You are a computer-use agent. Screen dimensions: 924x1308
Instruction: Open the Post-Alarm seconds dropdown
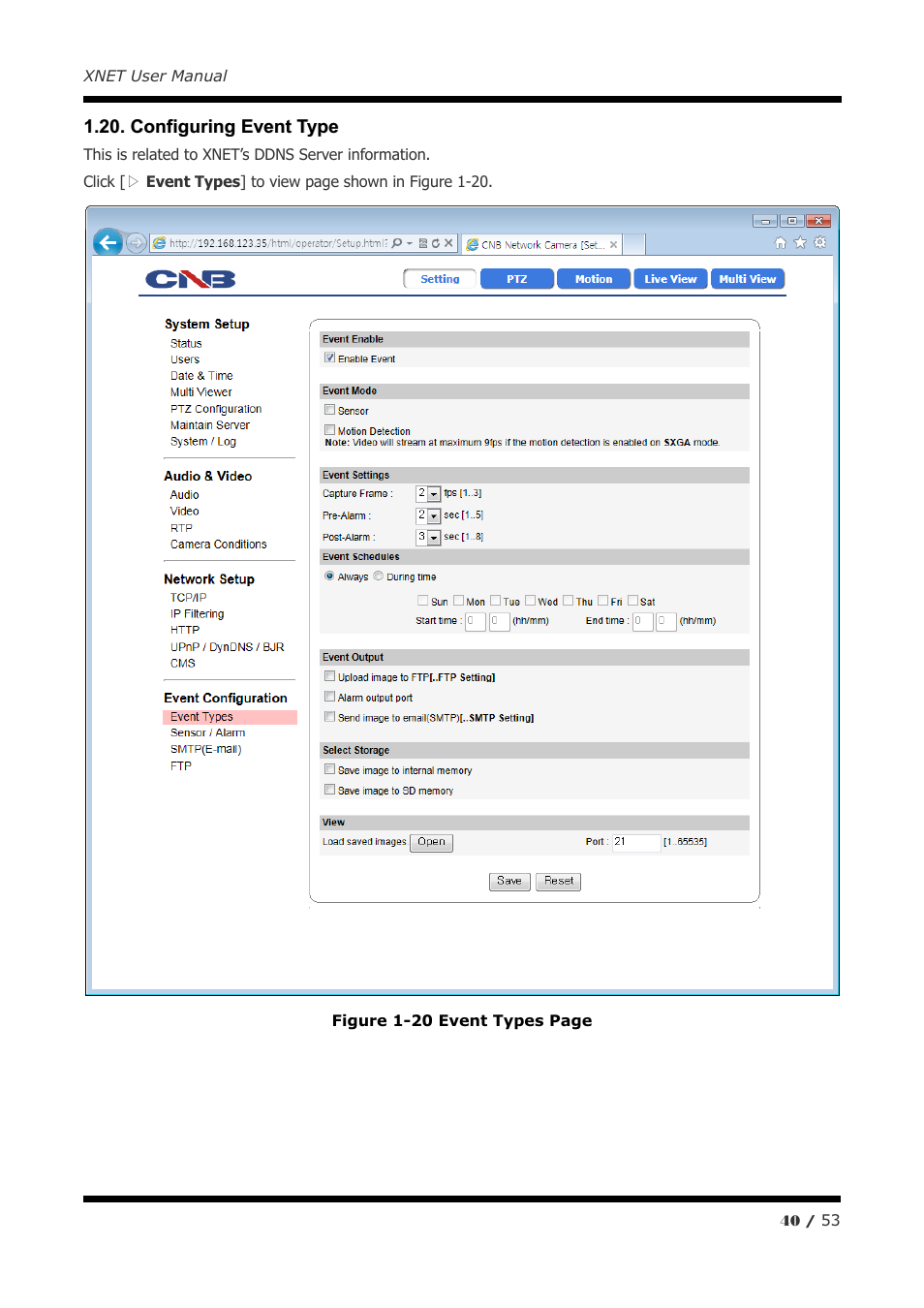pos(428,537)
